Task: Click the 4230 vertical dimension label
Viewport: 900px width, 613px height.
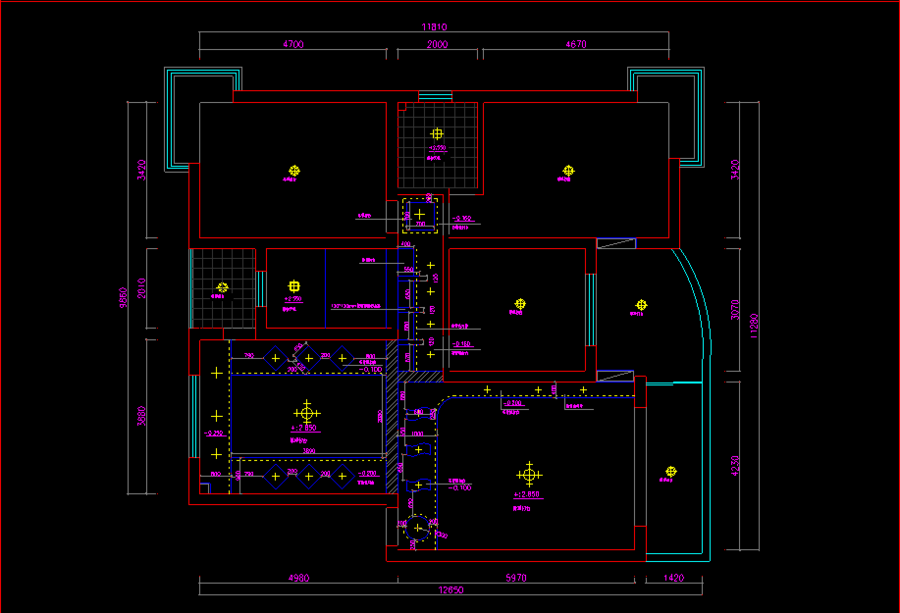Action: coord(735,465)
